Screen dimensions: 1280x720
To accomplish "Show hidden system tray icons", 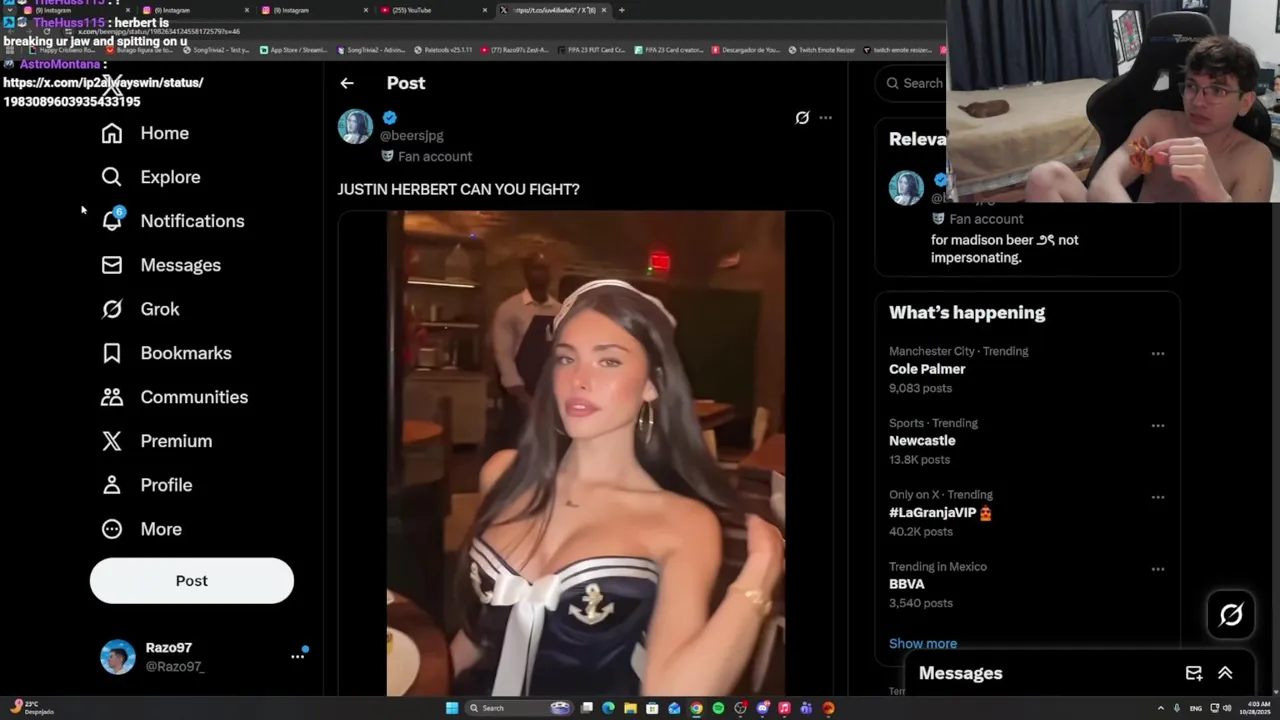I will (x=1161, y=708).
